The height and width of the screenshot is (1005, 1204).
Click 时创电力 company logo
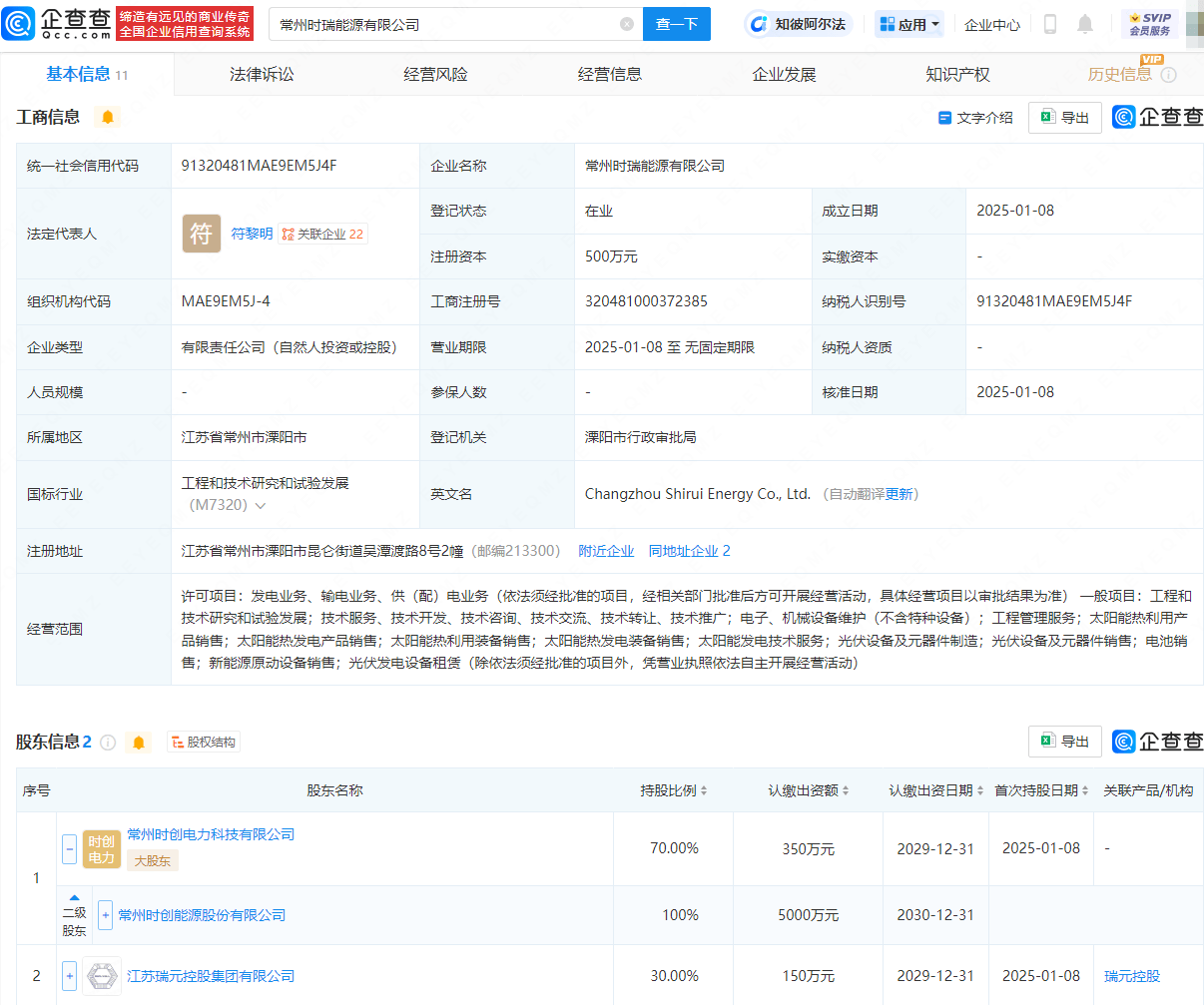click(102, 849)
